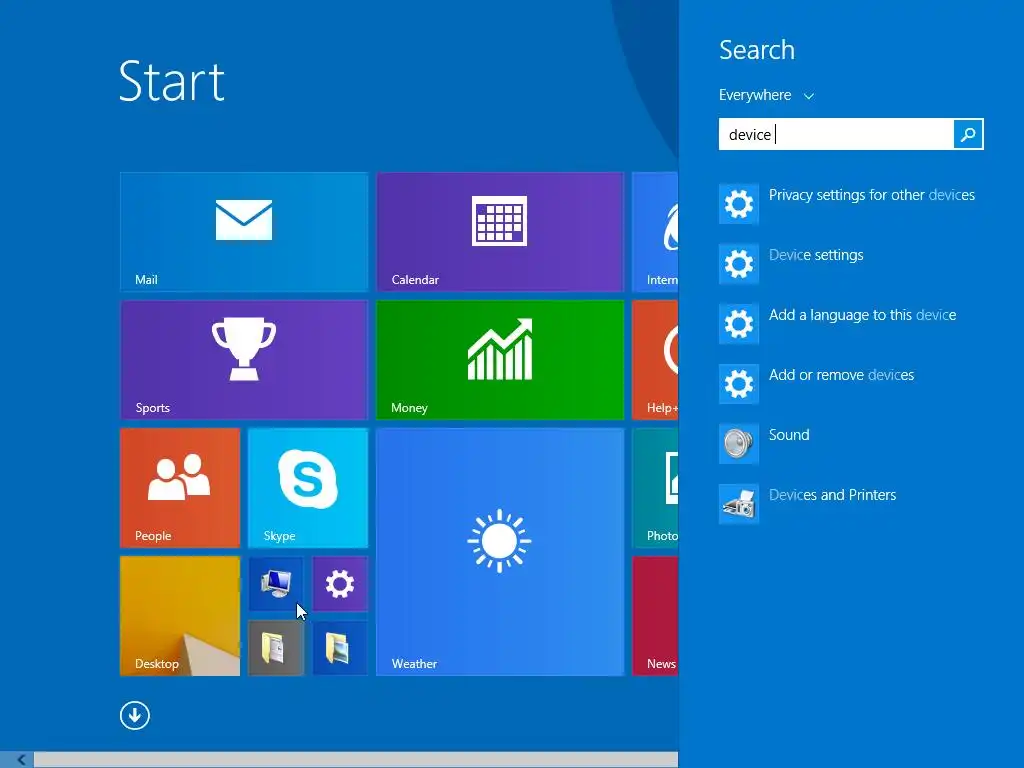Screen dimensions: 1024x768
Task: Open the News tile
Action: pos(656,616)
